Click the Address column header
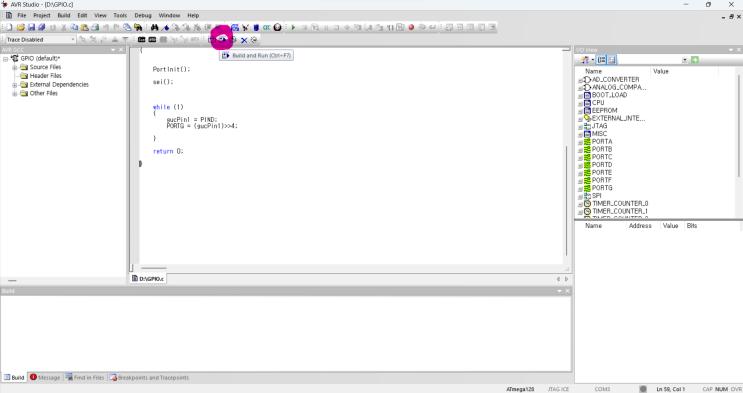Viewport: 743px width, 393px height. pyautogui.click(x=640, y=226)
